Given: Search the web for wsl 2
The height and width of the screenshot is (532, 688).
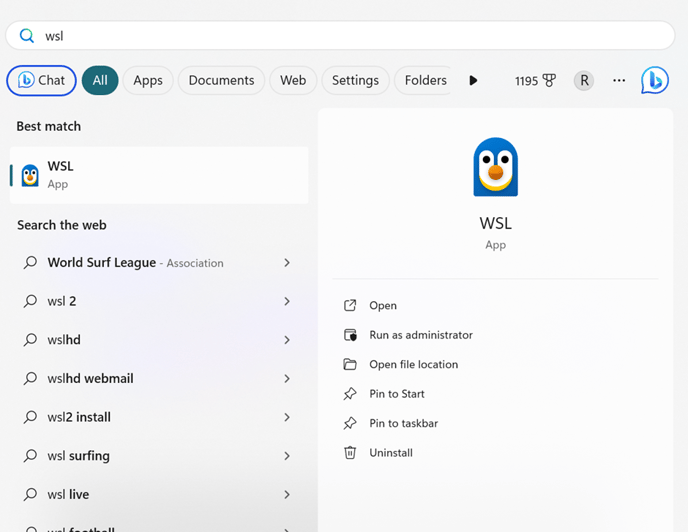Looking at the screenshot, I should (x=62, y=301).
